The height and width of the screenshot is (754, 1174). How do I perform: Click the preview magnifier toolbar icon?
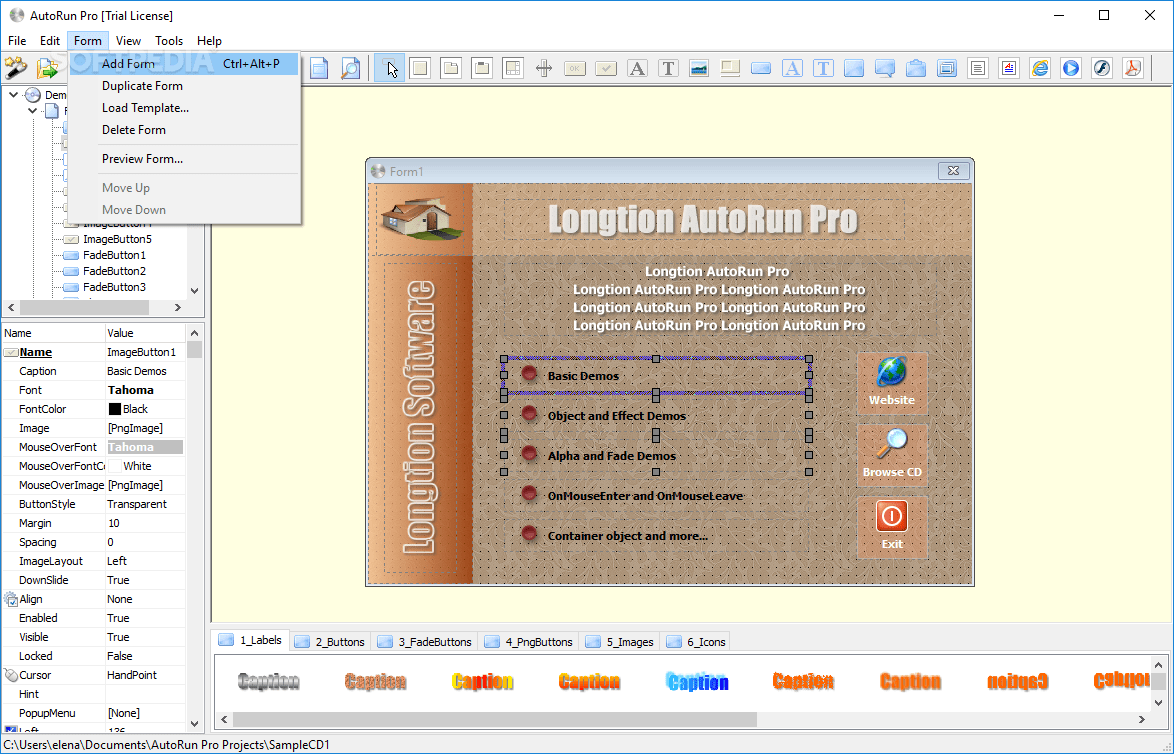pyautogui.click(x=350, y=68)
